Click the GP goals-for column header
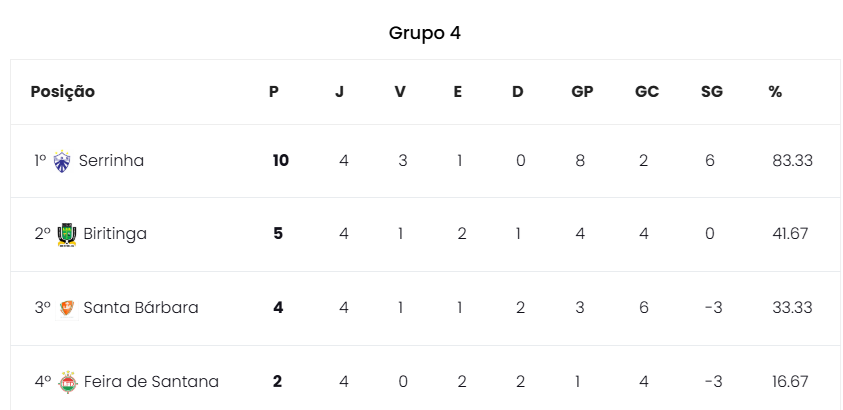 coord(582,92)
